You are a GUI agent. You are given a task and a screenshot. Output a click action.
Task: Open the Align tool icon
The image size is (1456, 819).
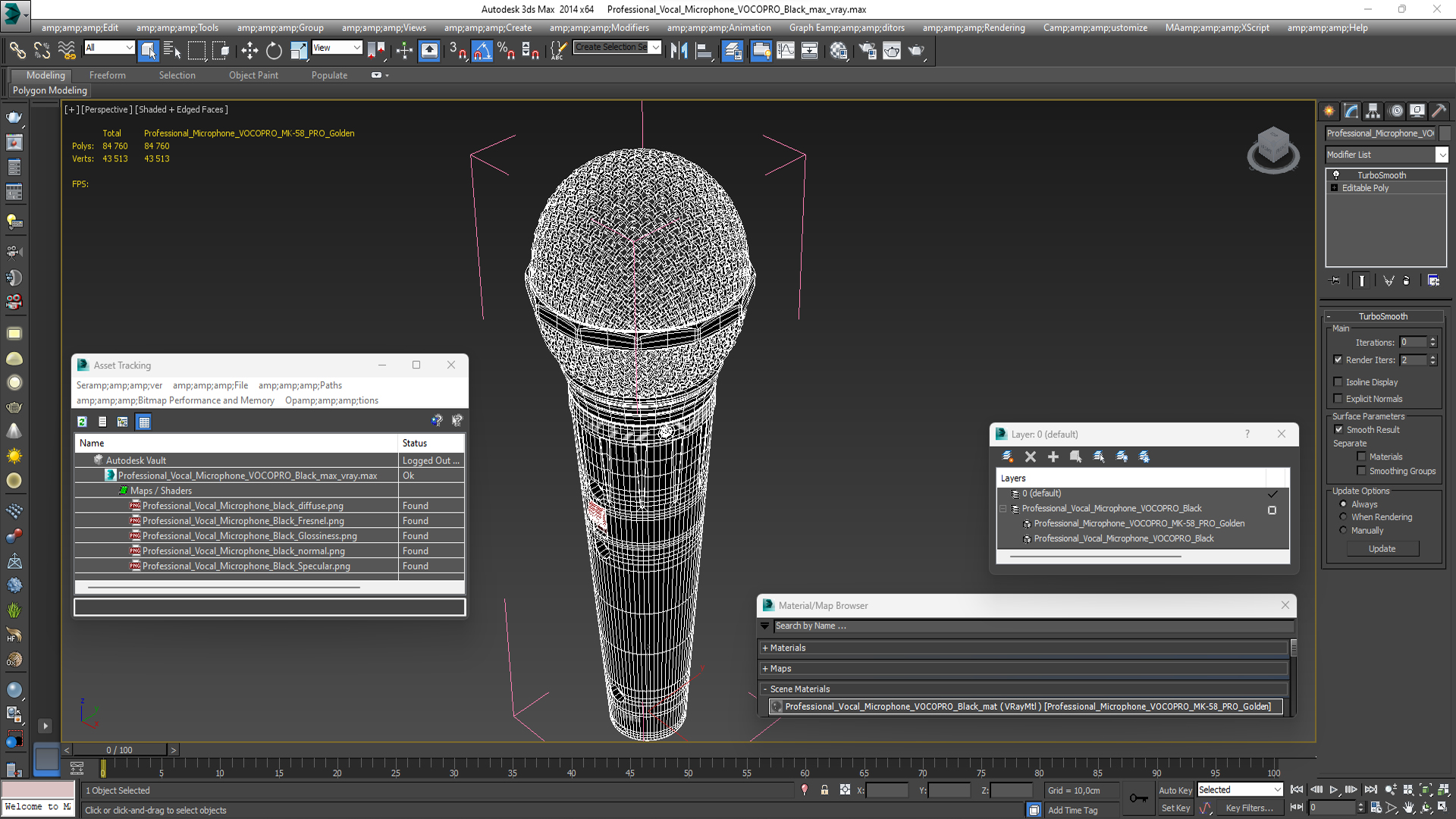pyautogui.click(x=704, y=51)
